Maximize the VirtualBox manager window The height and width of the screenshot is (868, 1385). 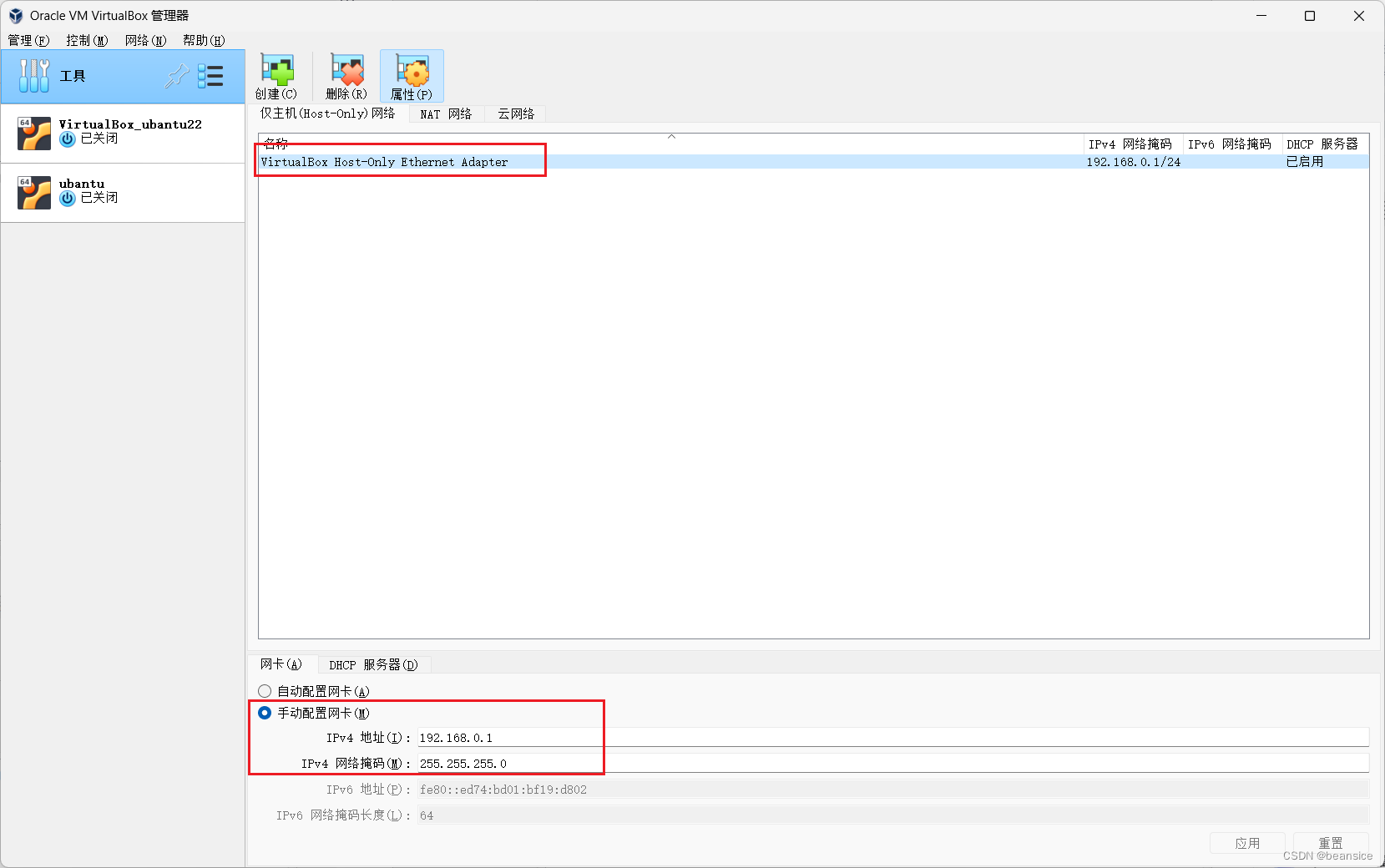(x=1310, y=16)
